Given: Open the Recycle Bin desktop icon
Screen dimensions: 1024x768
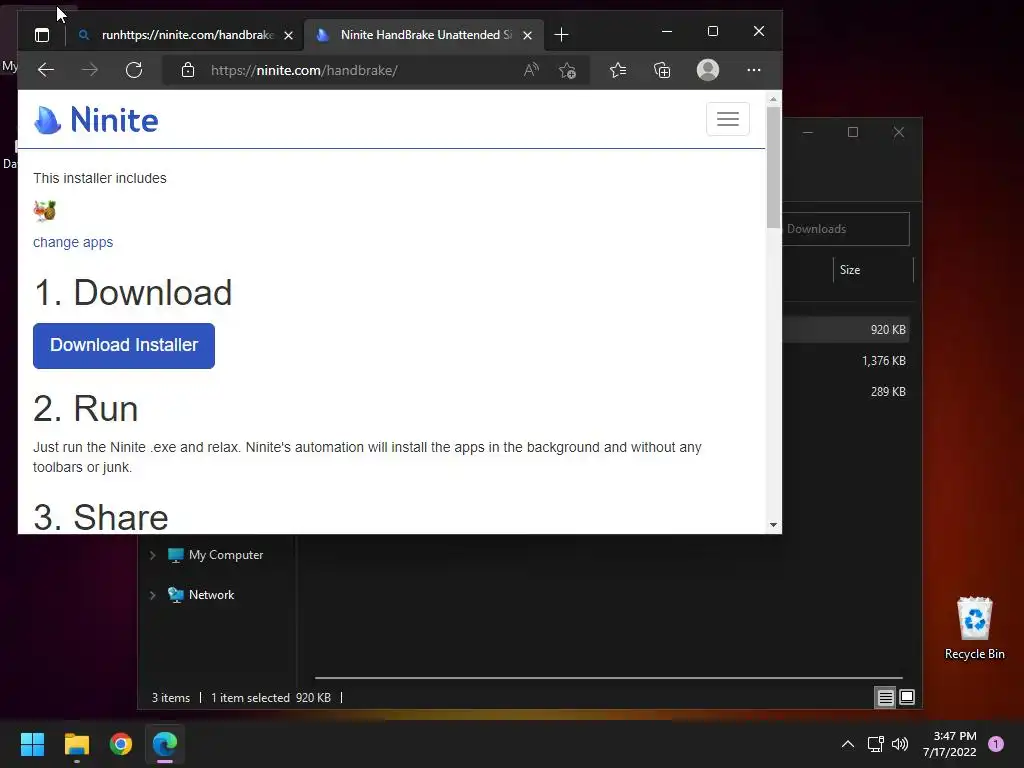Looking at the screenshot, I should click(974, 628).
